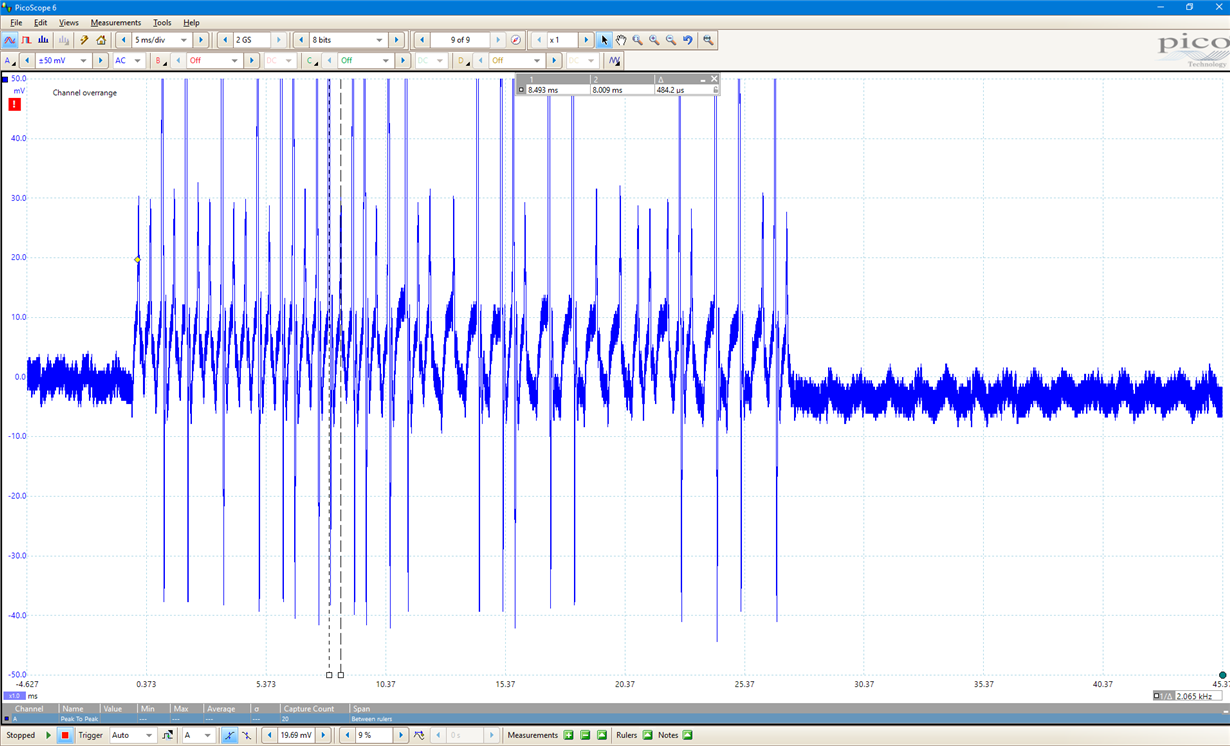Screen dimensions: 1230x746
Task: Switch to Spectrum mode icon
Action: [x=43, y=40]
